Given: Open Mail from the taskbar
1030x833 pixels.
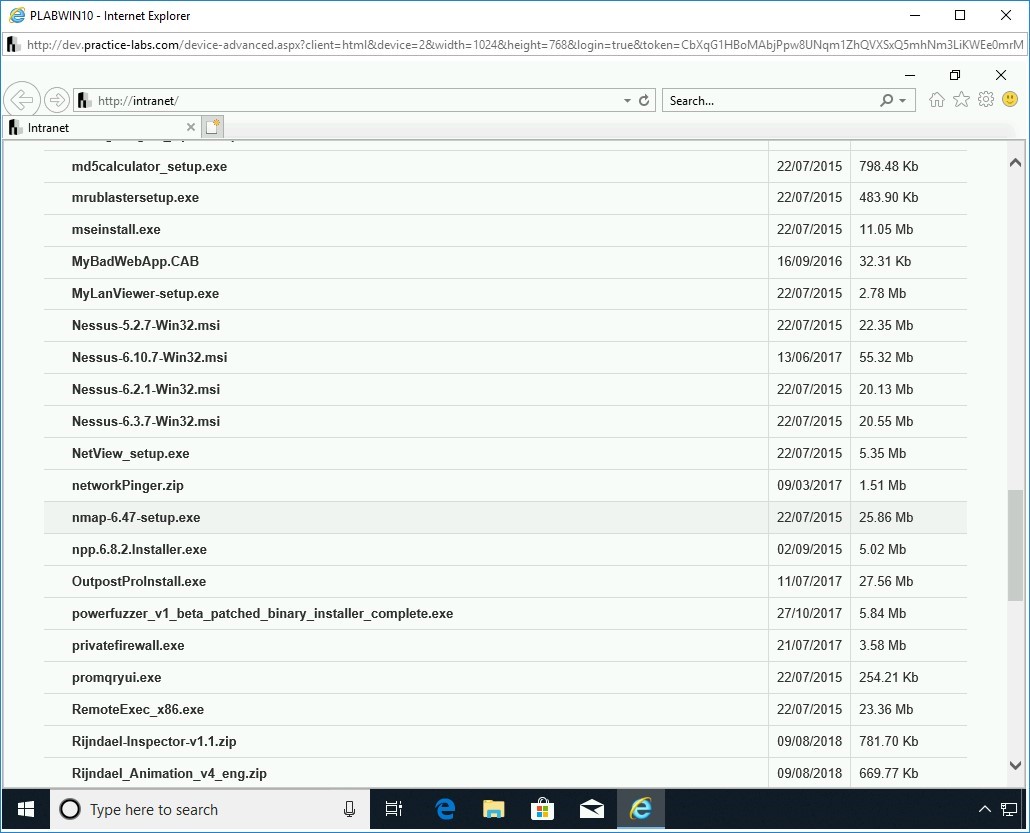Looking at the screenshot, I should pos(592,809).
